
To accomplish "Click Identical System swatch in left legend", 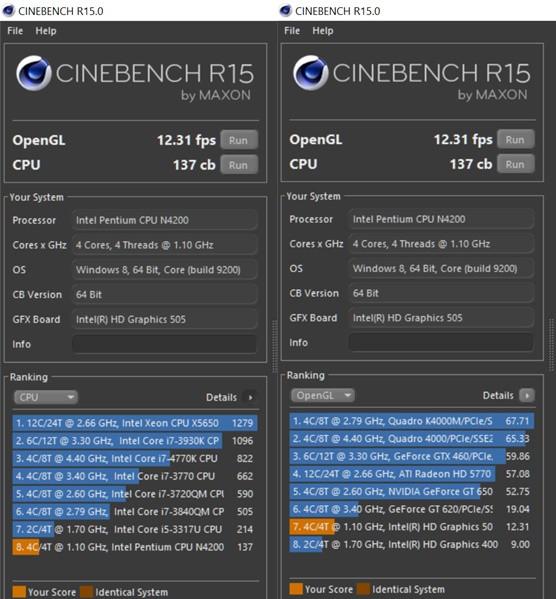I will [86, 591].
